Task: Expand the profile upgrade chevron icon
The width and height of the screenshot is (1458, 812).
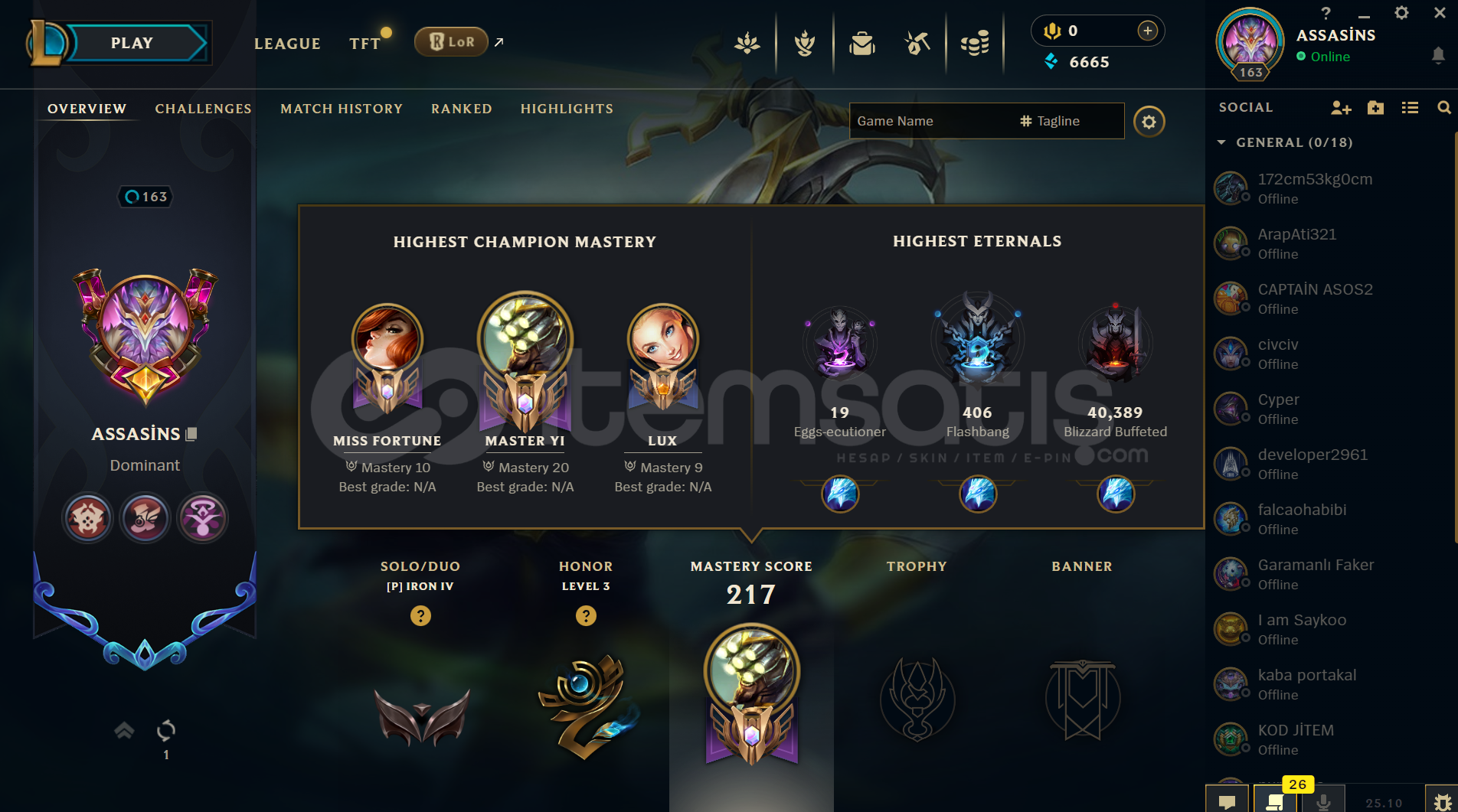Action: click(x=124, y=730)
